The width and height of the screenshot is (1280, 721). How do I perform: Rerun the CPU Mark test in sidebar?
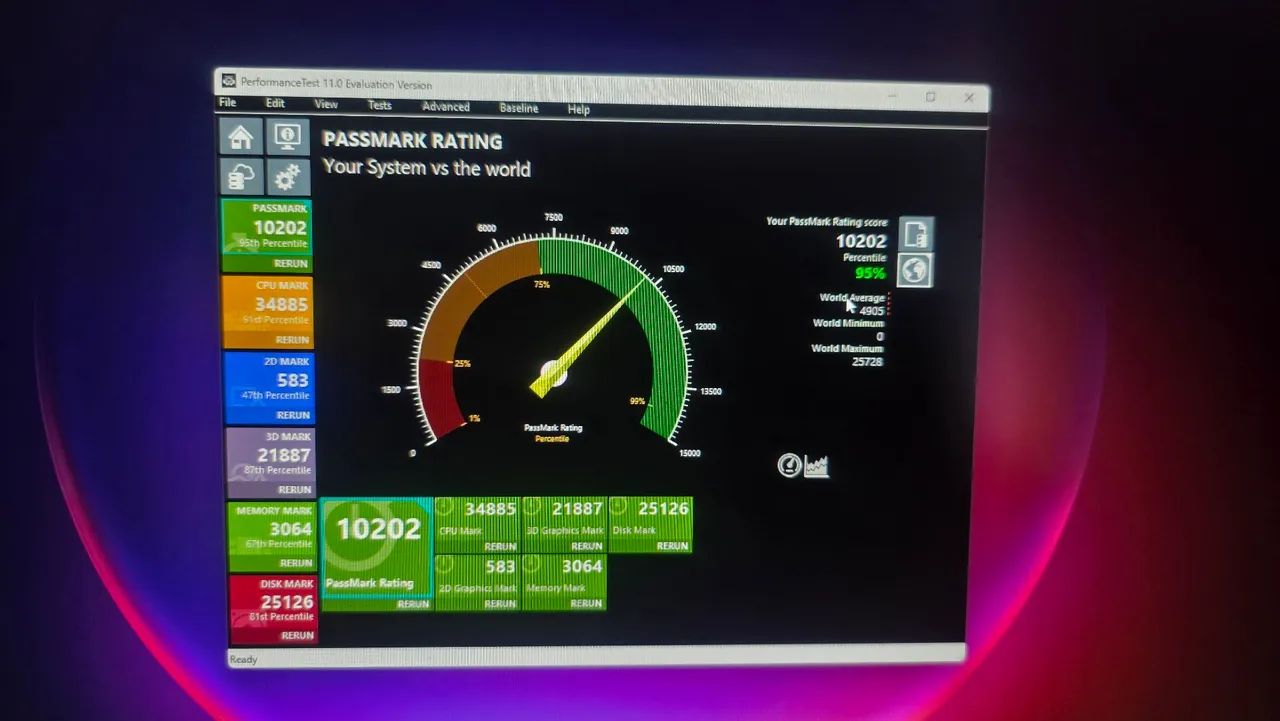click(x=292, y=340)
